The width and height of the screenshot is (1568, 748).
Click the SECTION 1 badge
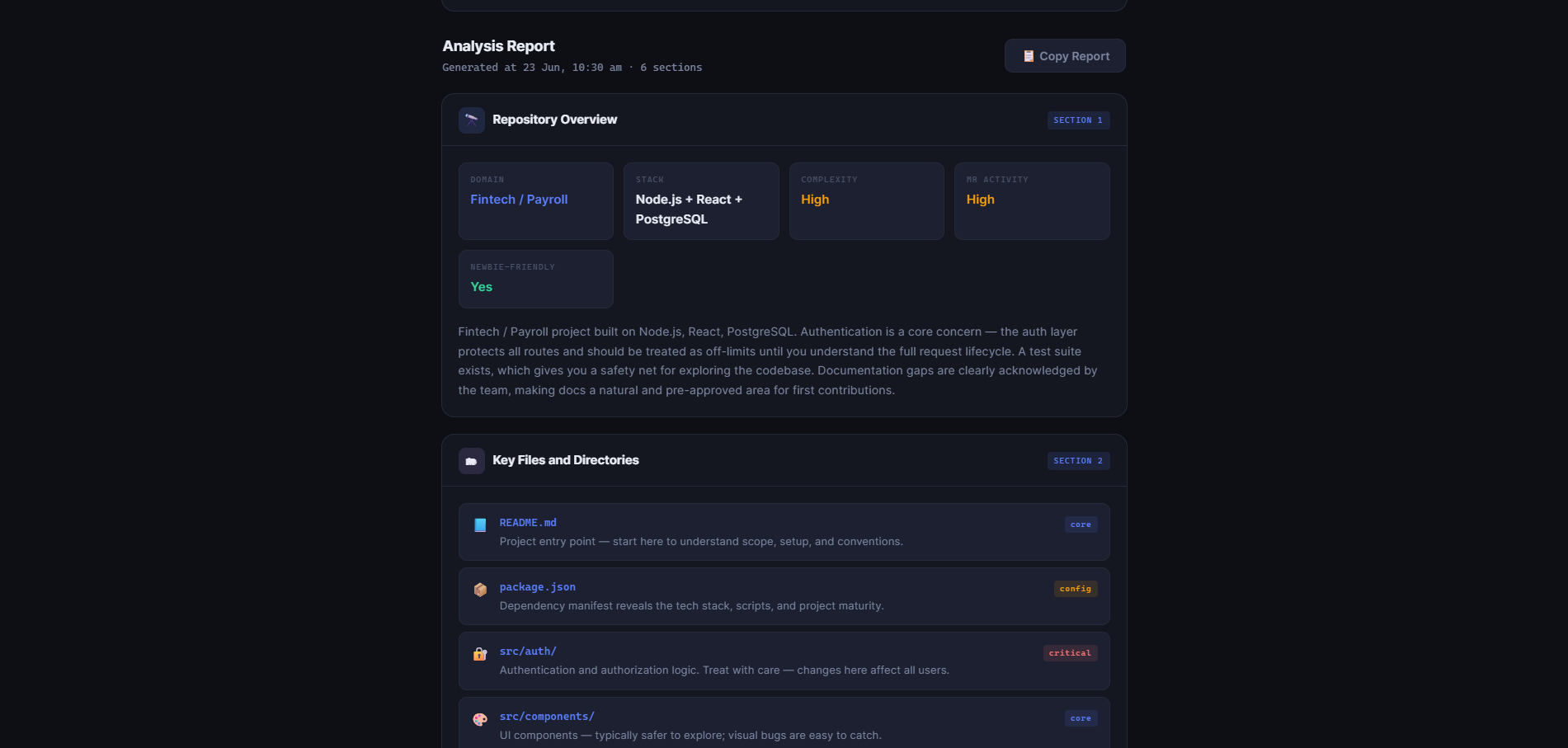[1078, 120]
